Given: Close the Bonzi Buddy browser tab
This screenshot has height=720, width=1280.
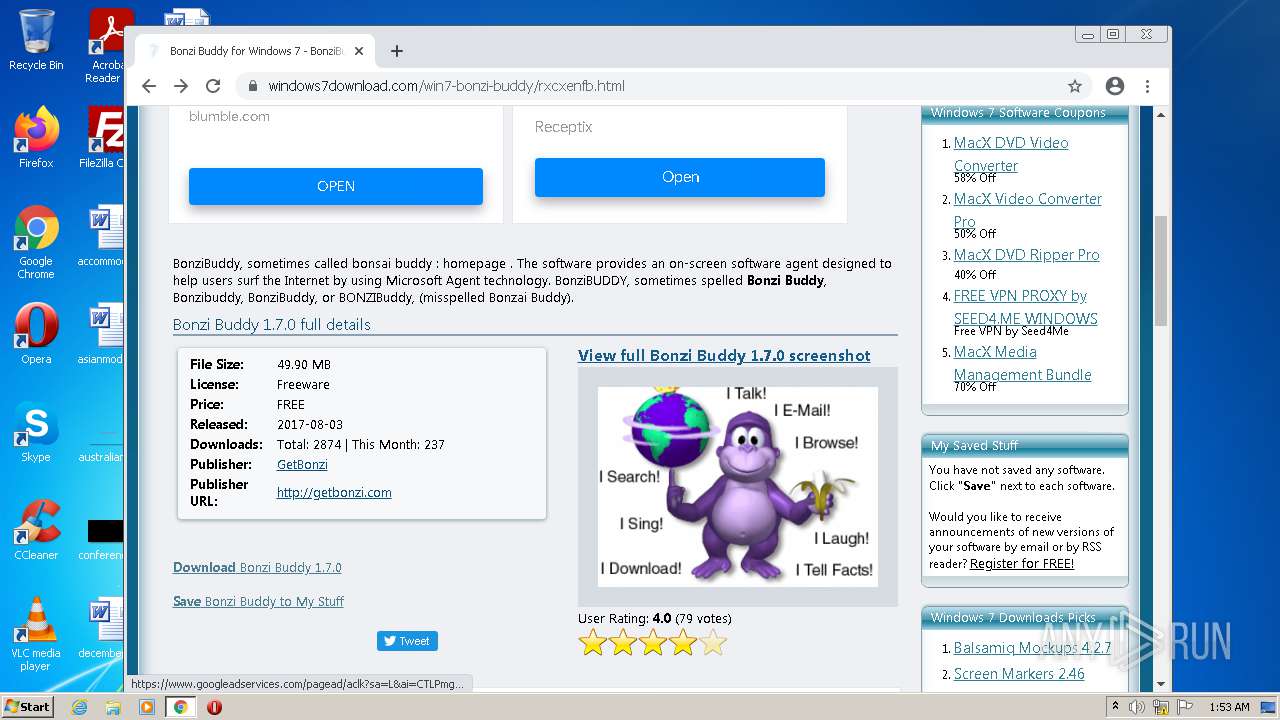Looking at the screenshot, I should 359,51.
